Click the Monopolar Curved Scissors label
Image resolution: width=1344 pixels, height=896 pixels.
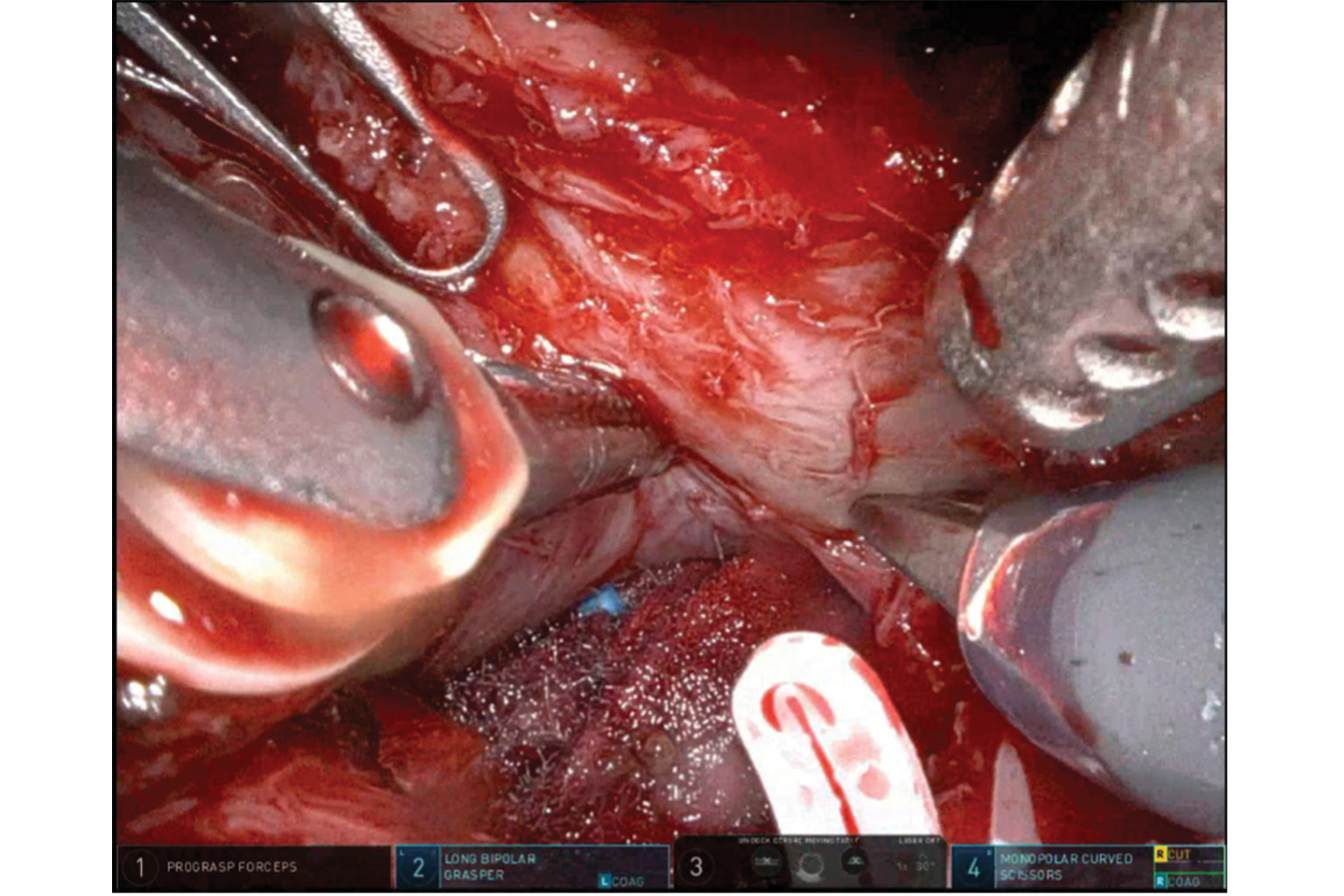point(1065,867)
